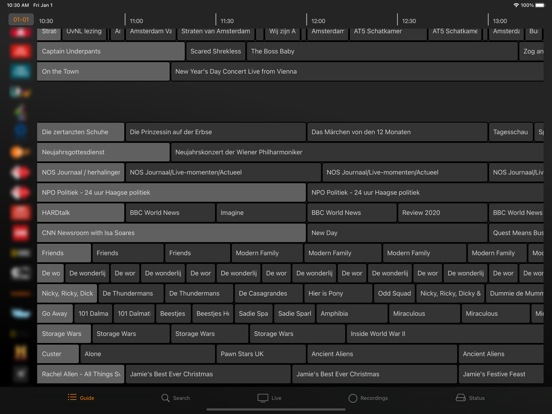Select Neujahrsgottesdienst program
552x414 pixels.
[x=103, y=152]
